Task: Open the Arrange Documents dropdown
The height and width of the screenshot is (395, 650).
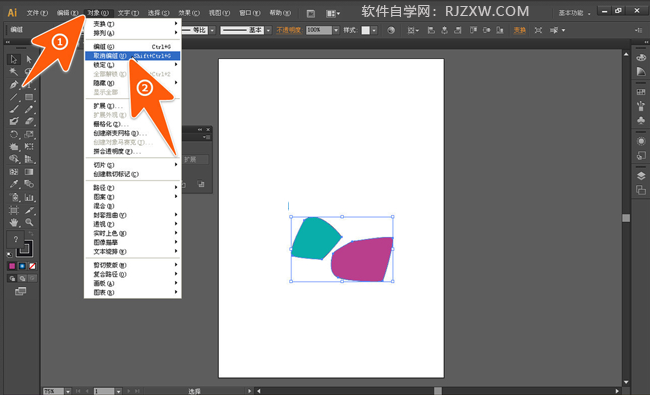Action: pos(333,14)
